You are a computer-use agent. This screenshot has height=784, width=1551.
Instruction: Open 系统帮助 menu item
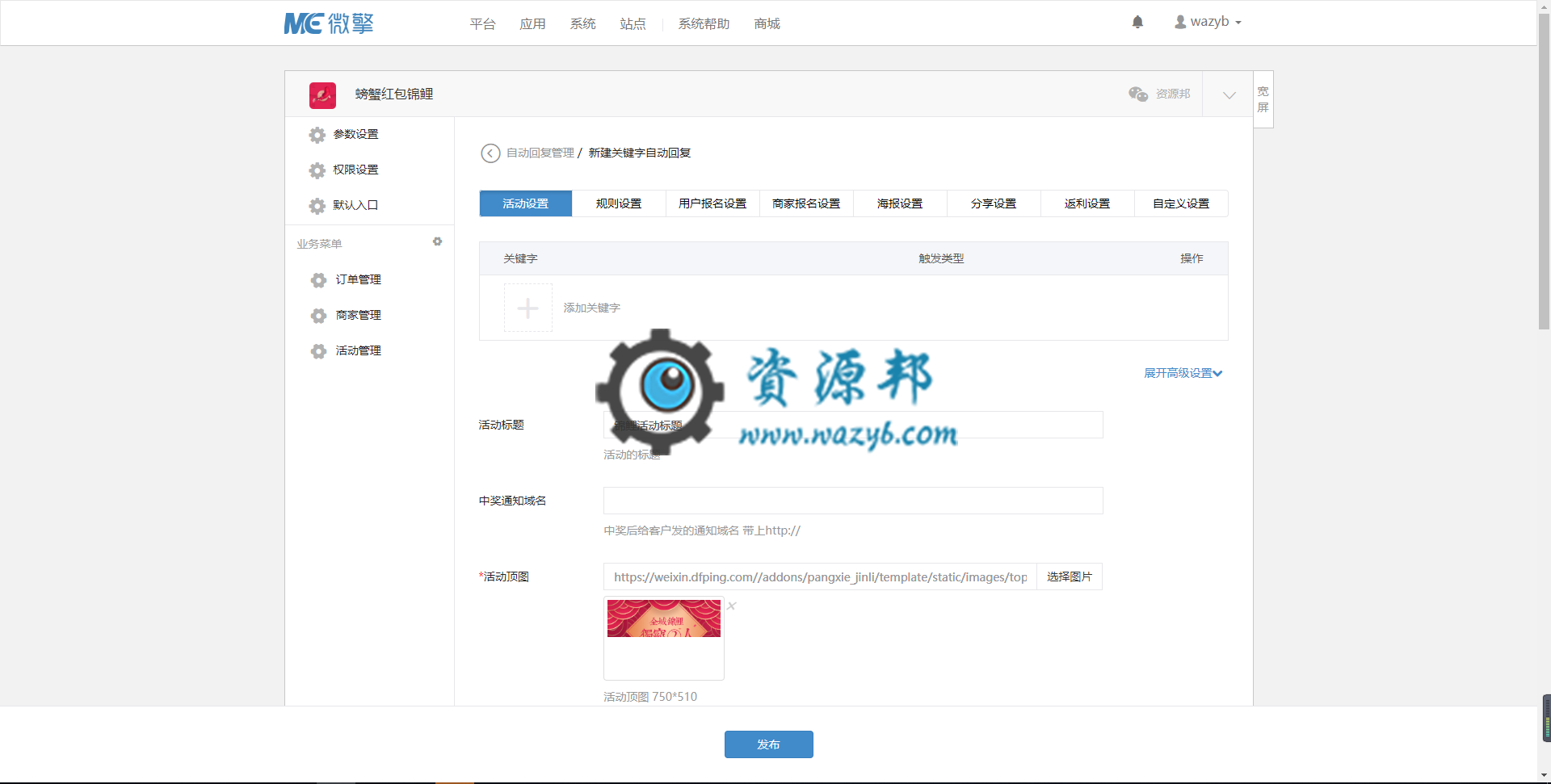tap(704, 24)
